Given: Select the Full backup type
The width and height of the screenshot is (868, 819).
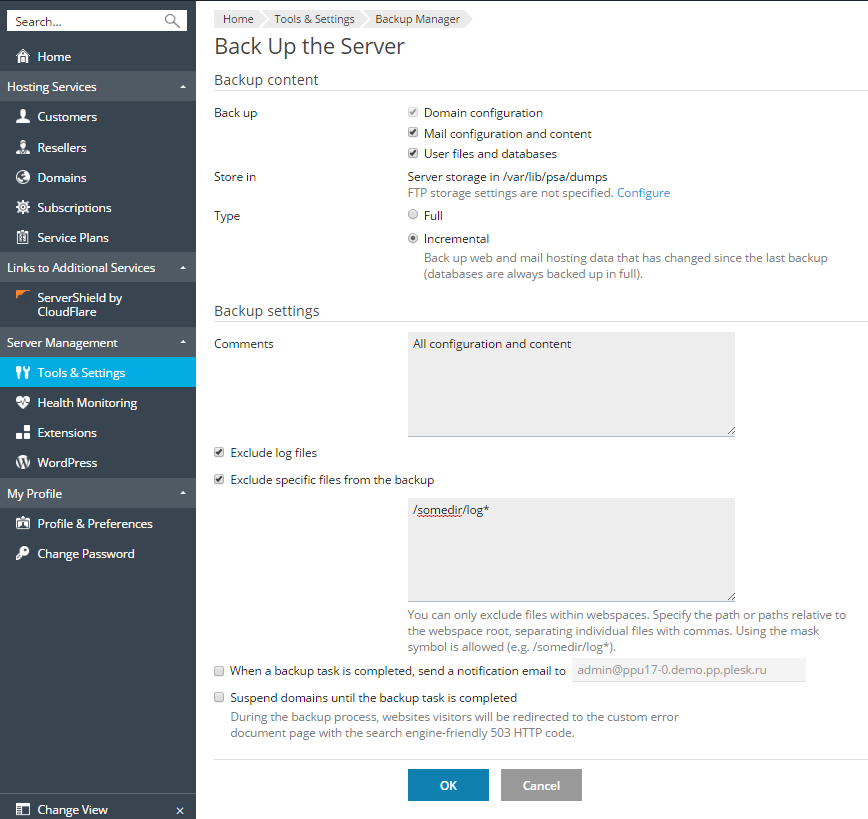Looking at the screenshot, I should click(x=413, y=215).
